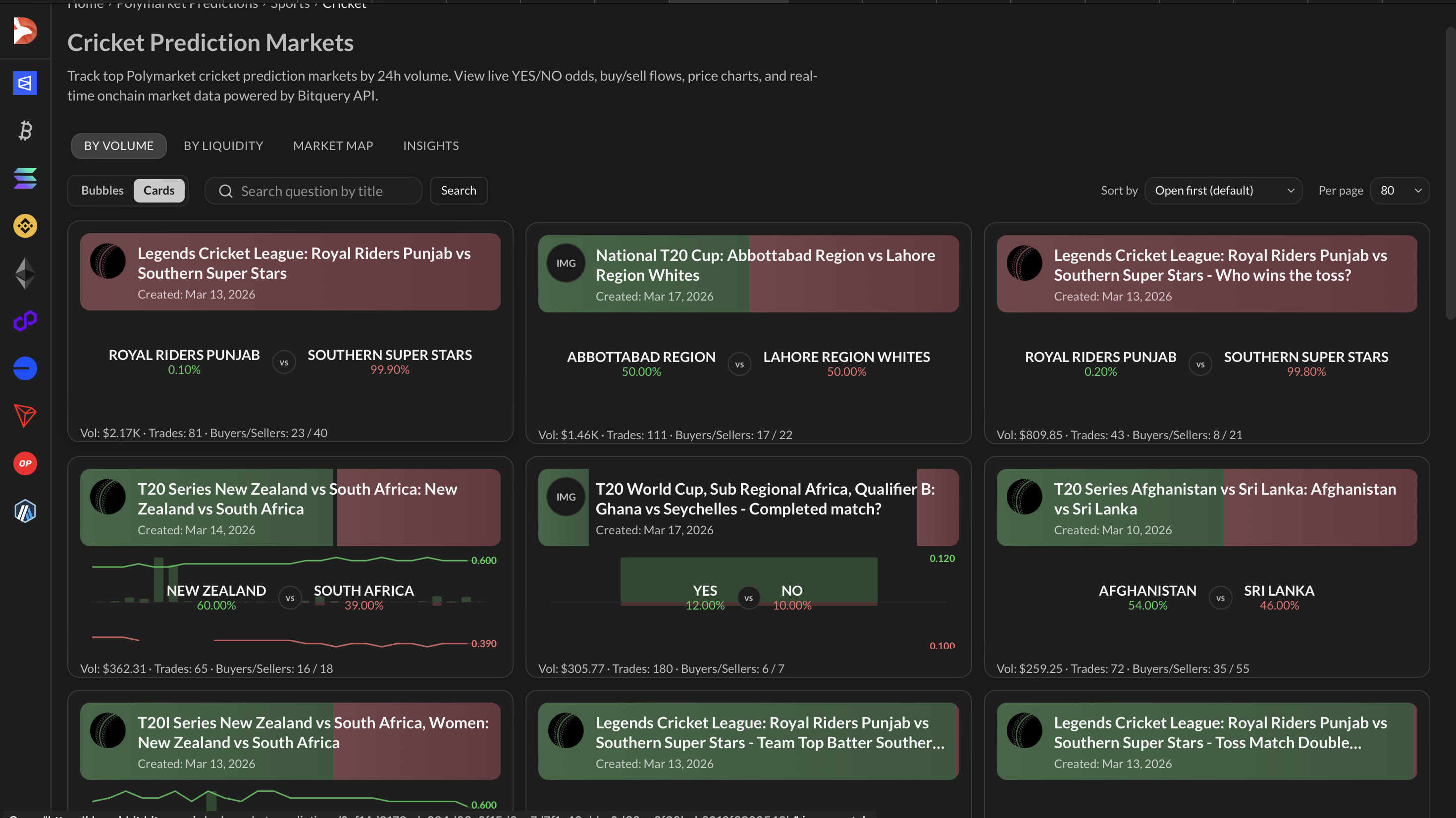Select the INSIGHTS tab

(x=431, y=146)
